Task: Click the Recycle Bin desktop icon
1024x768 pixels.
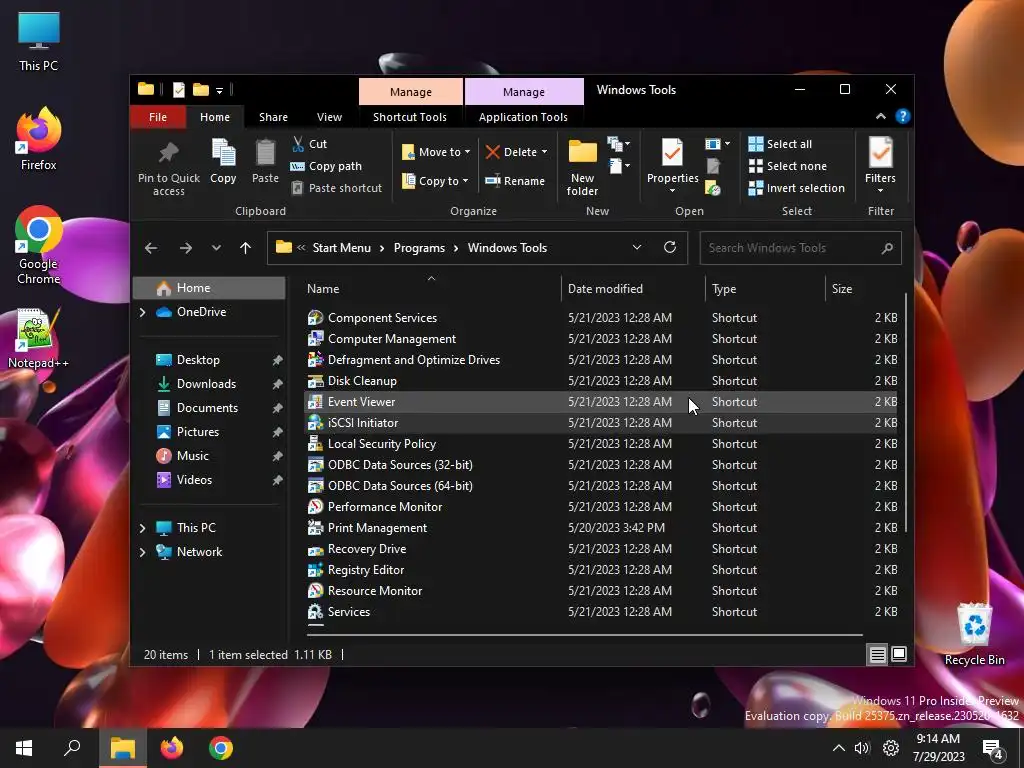Action: [x=974, y=635]
